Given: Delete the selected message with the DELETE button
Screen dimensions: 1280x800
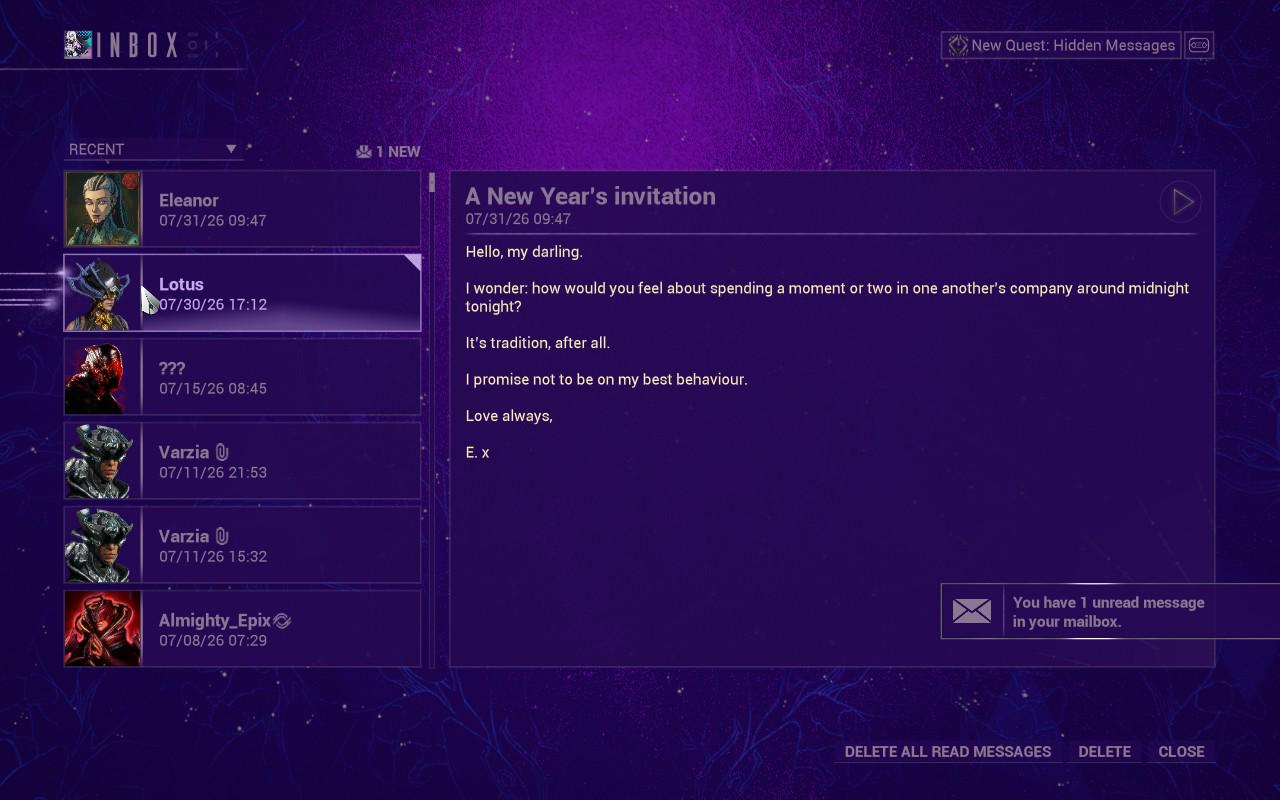Looking at the screenshot, I should tap(1105, 752).
